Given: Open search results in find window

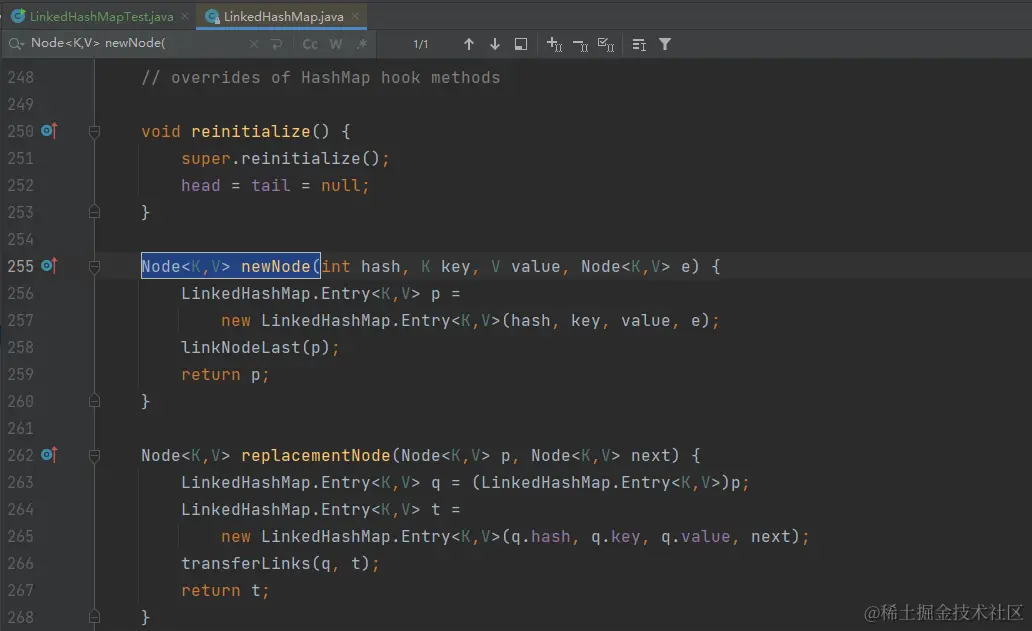Looking at the screenshot, I should pyautogui.click(x=521, y=44).
